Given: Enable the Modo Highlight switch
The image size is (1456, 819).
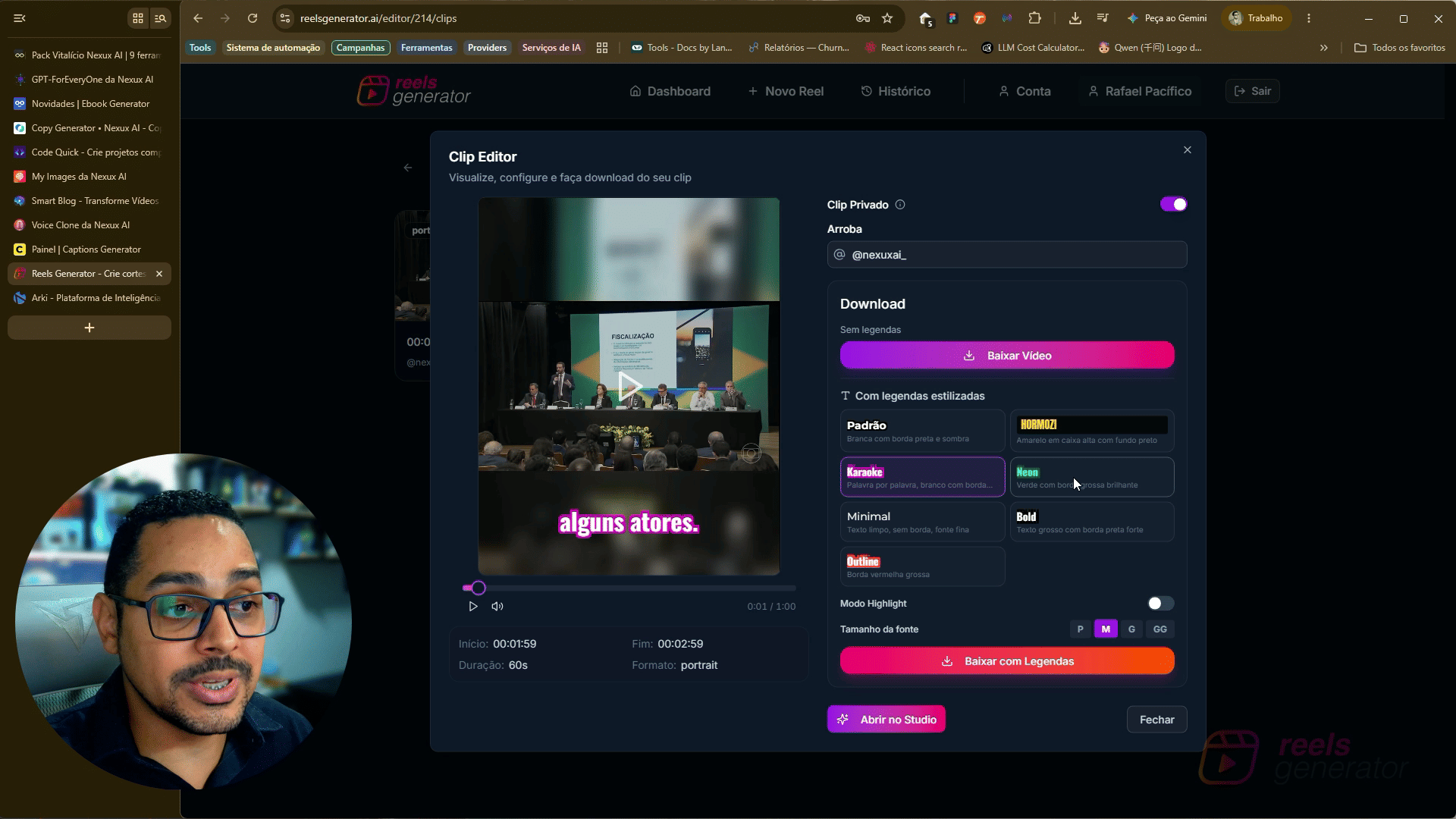Looking at the screenshot, I should [x=1160, y=604].
